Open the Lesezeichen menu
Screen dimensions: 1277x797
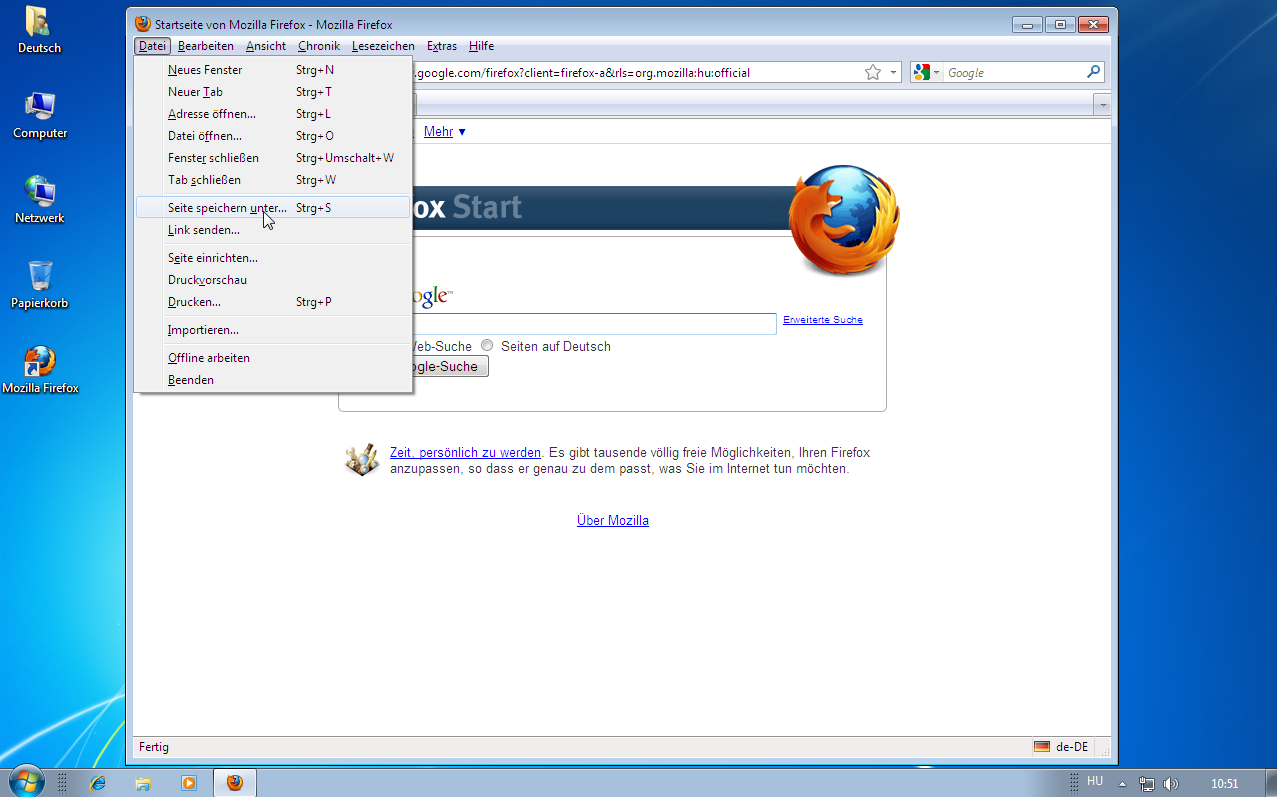(383, 46)
